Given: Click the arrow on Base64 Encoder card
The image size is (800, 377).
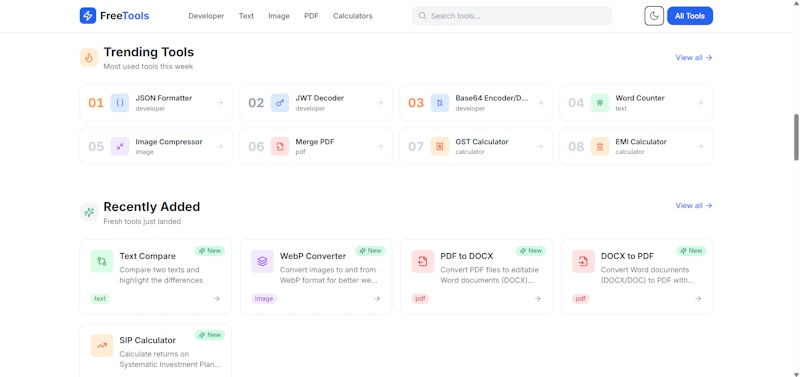Looking at the screenshot, I should (540, 103).
